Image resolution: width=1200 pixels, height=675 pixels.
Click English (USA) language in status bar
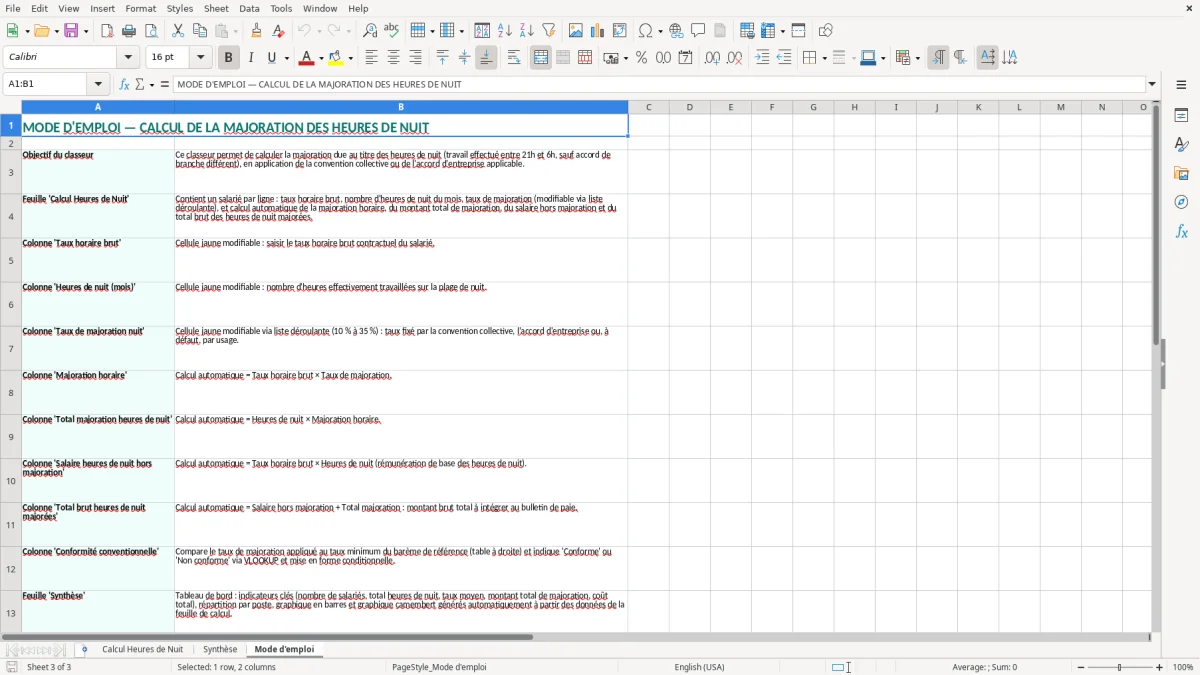(x=699, y=667)
